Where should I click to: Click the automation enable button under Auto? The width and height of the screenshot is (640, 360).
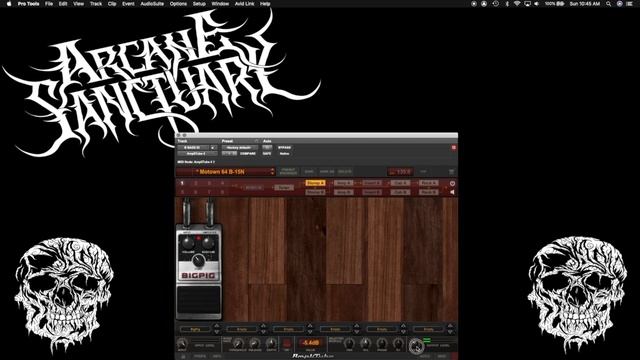coord(267,147)
